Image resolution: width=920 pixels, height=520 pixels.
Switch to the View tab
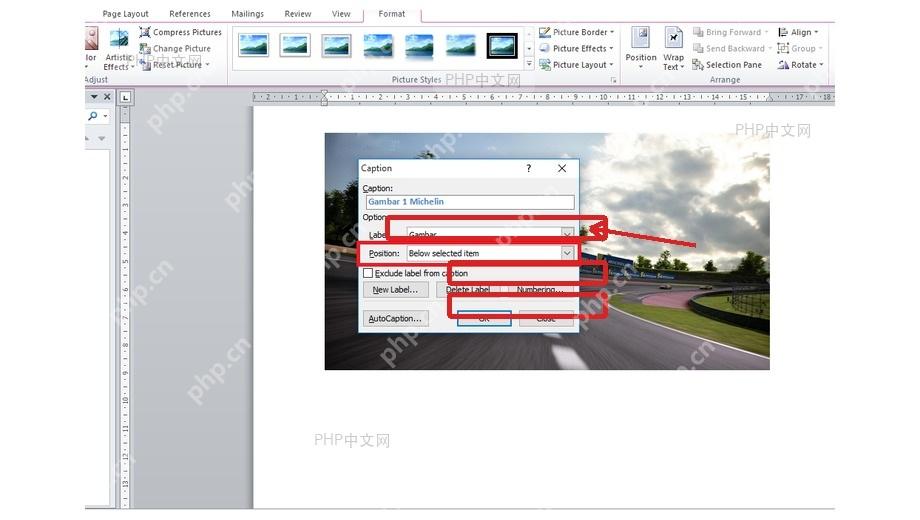point(341,14)
